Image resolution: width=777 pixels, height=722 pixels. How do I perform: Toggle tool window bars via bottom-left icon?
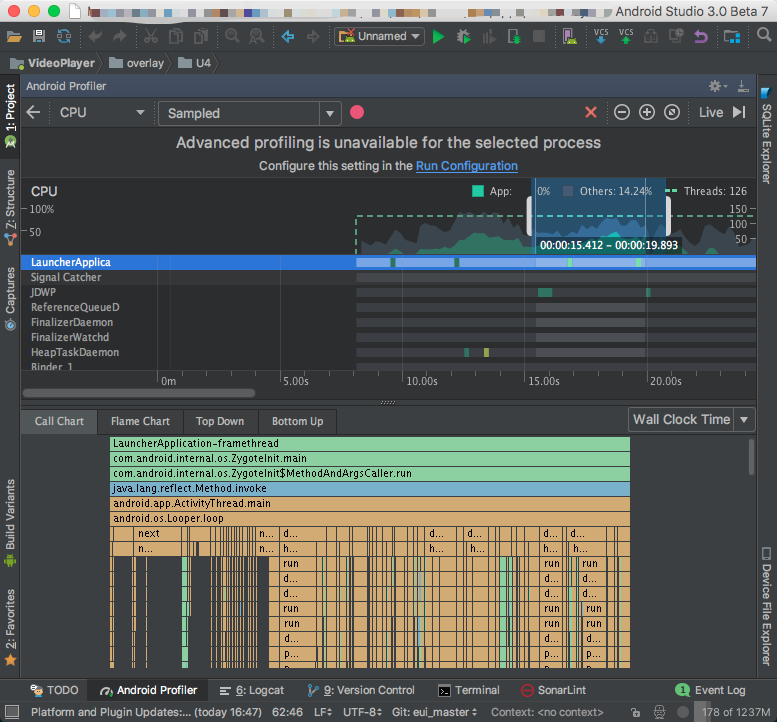click(11, 712)
